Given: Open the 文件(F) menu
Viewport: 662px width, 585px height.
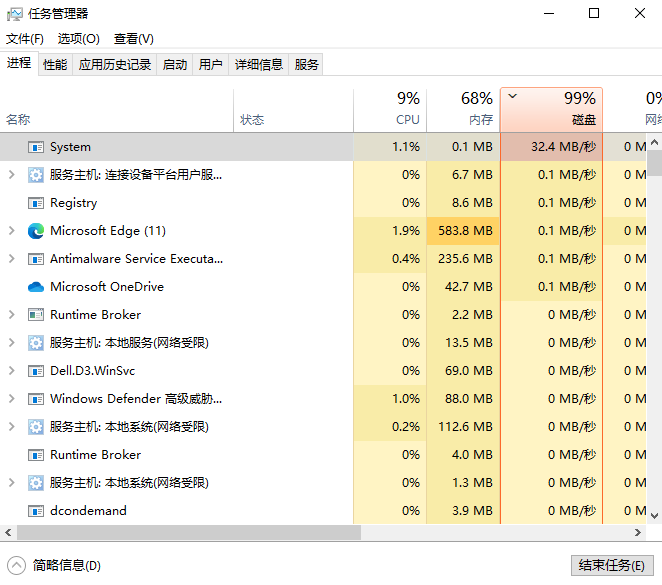Looking at the screenshot, I should tap(25, 39).
